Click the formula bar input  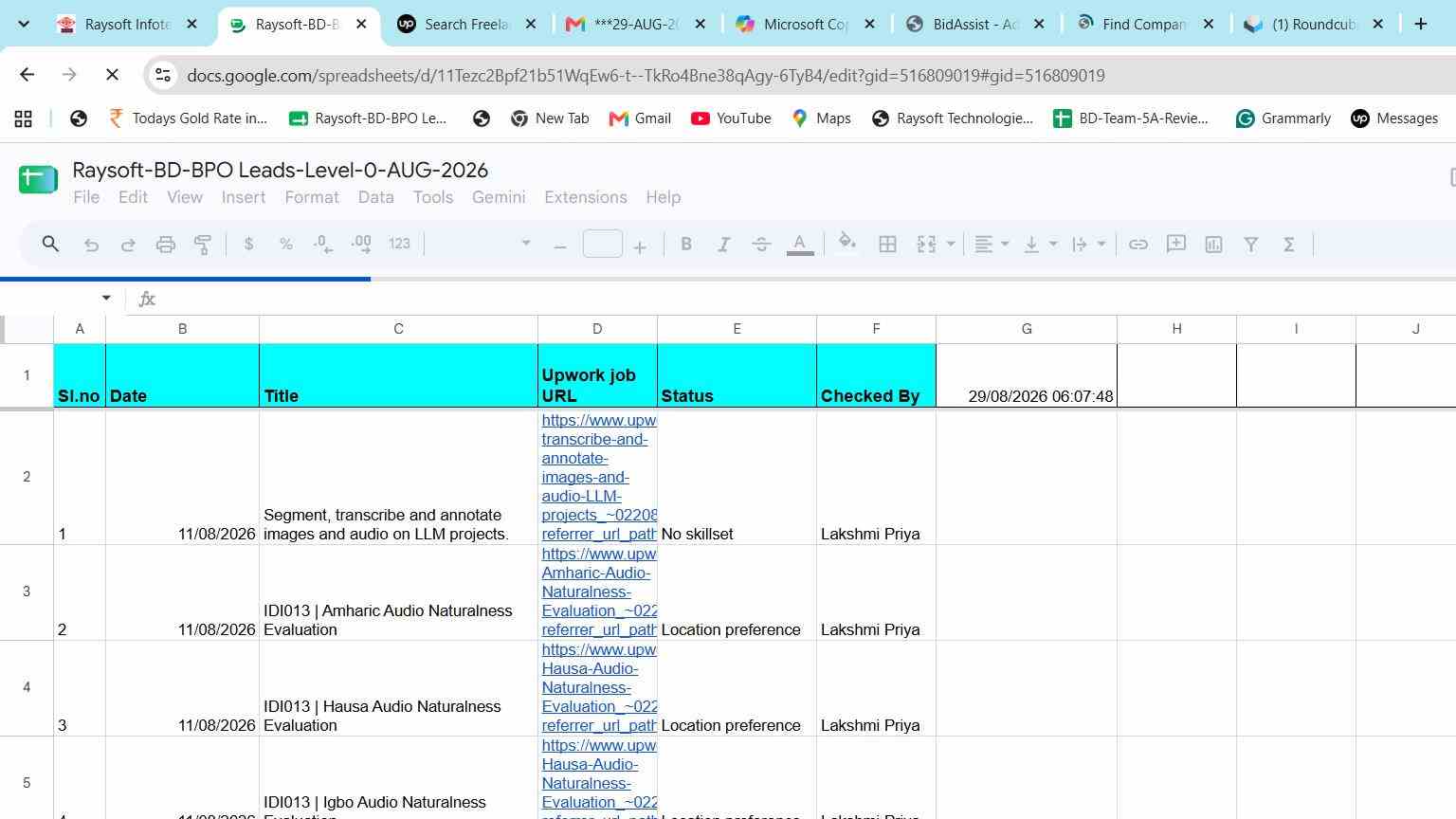pos(806,299)
